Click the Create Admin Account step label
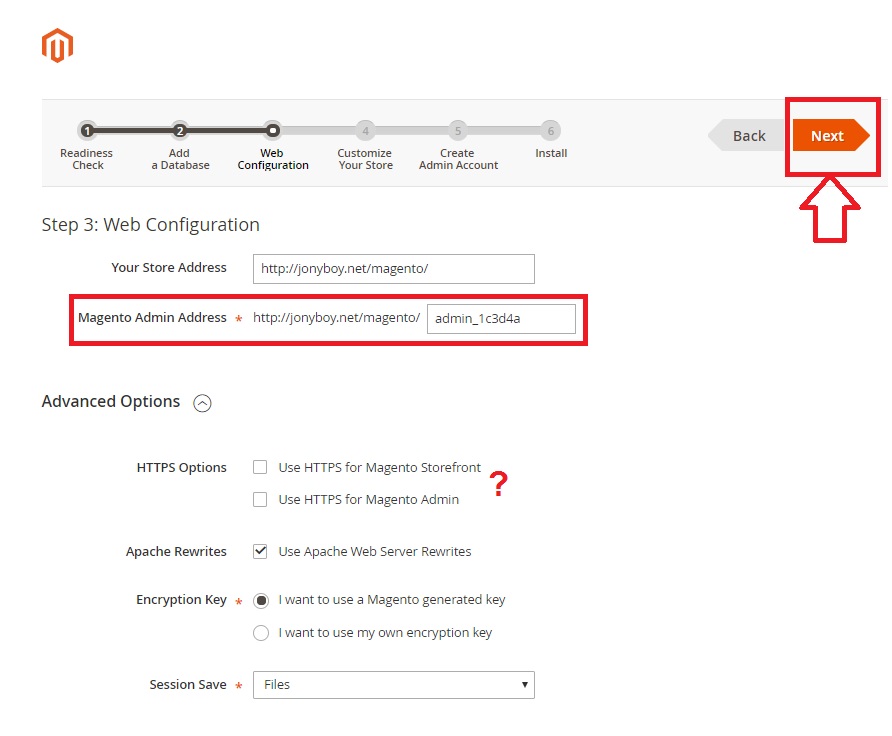This screenshot has height=736, width=892. [459, 159]
